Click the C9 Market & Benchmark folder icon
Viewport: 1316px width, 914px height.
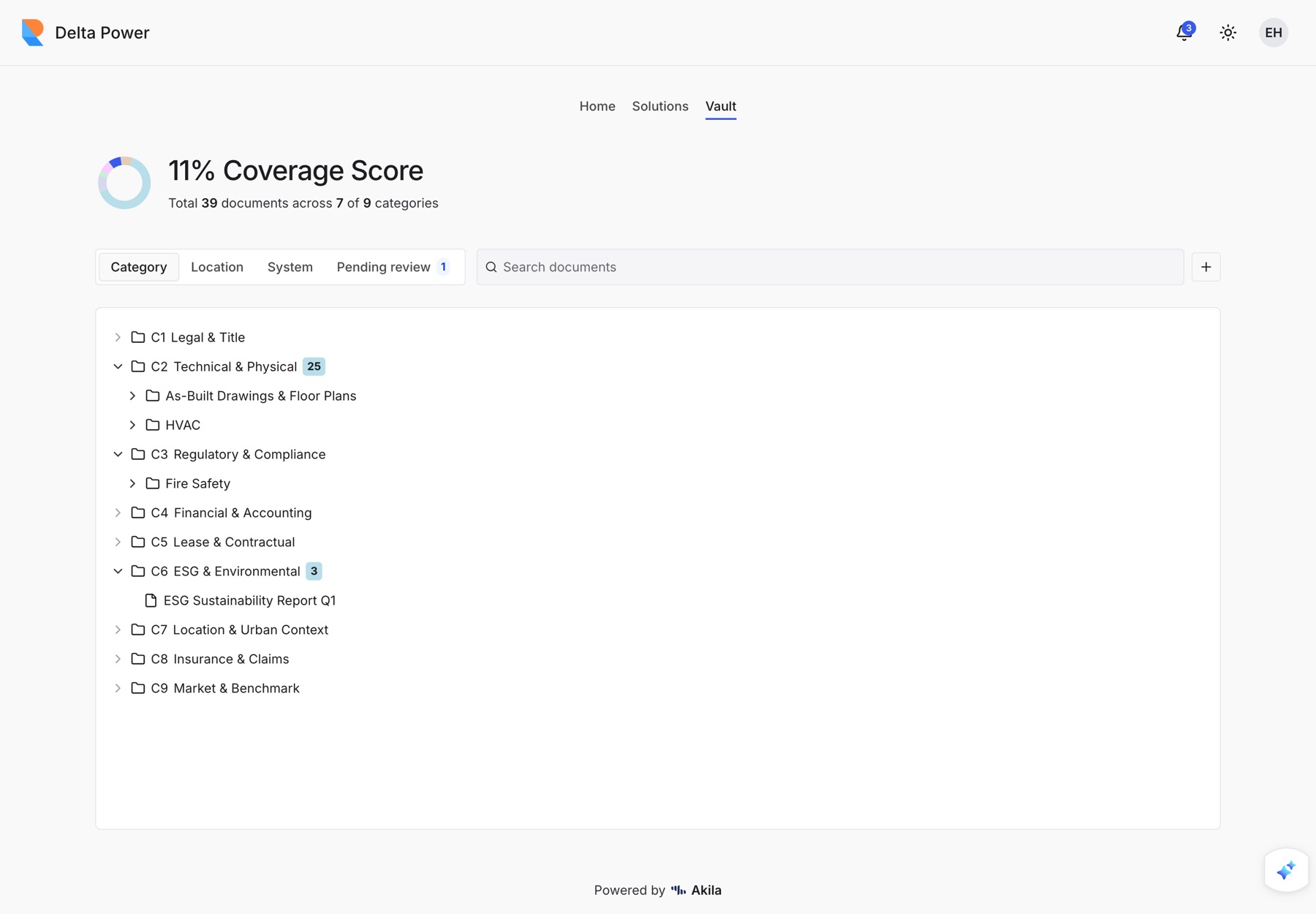137,688
